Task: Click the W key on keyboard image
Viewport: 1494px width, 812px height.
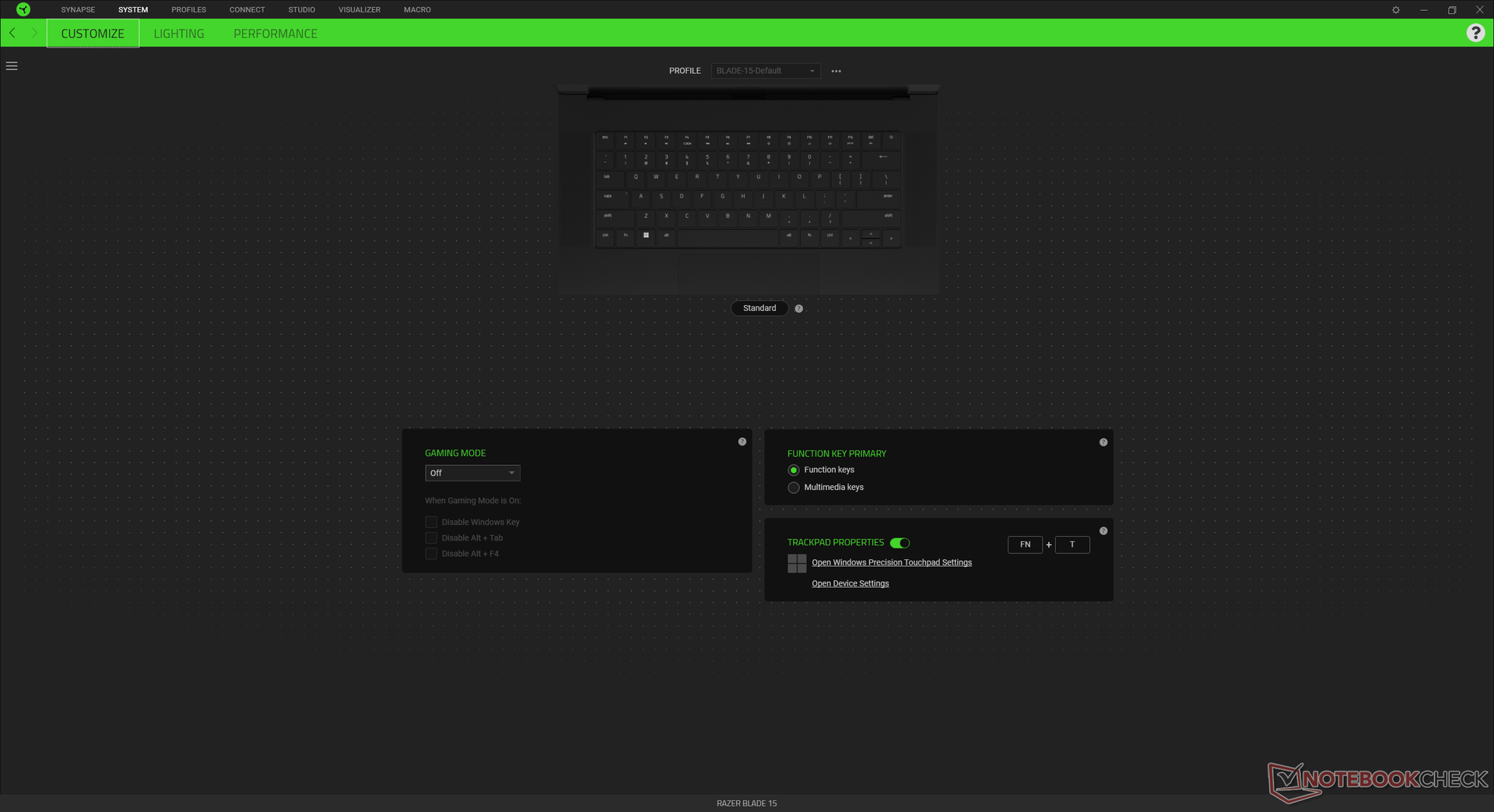Action: pos(656,178)
